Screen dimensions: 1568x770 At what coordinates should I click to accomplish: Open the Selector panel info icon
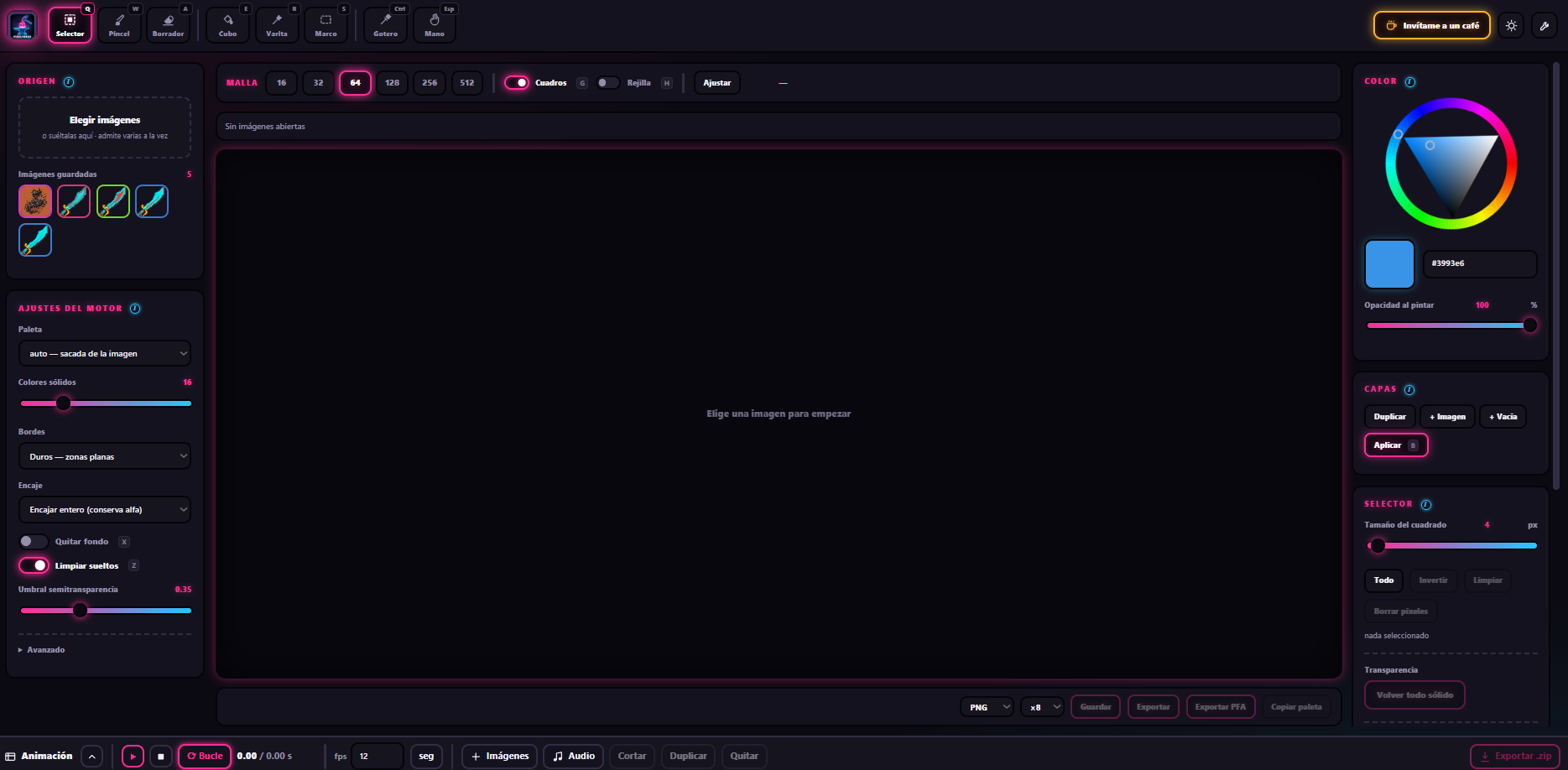pos(1426,504)
